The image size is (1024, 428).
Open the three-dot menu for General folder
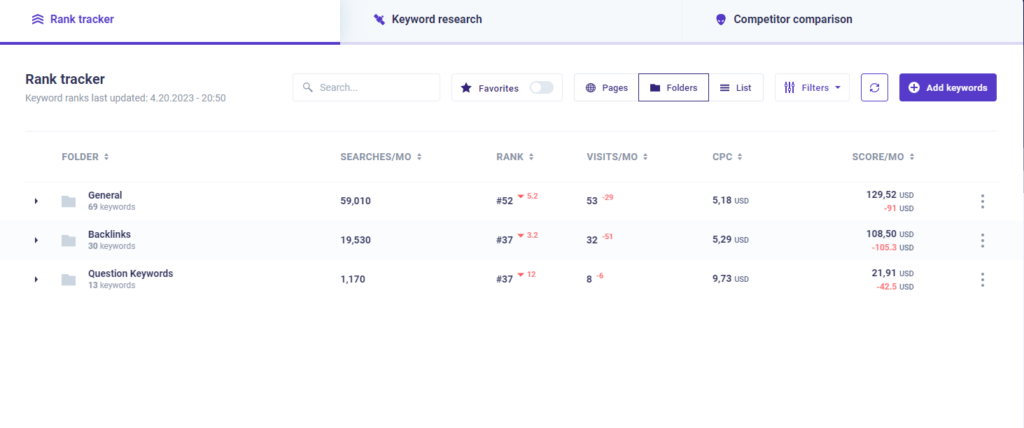coord(982,201)
